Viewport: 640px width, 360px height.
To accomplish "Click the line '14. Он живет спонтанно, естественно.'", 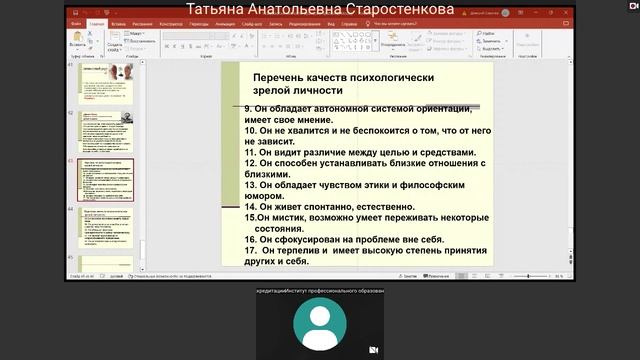I will click(x=330, y=207).
